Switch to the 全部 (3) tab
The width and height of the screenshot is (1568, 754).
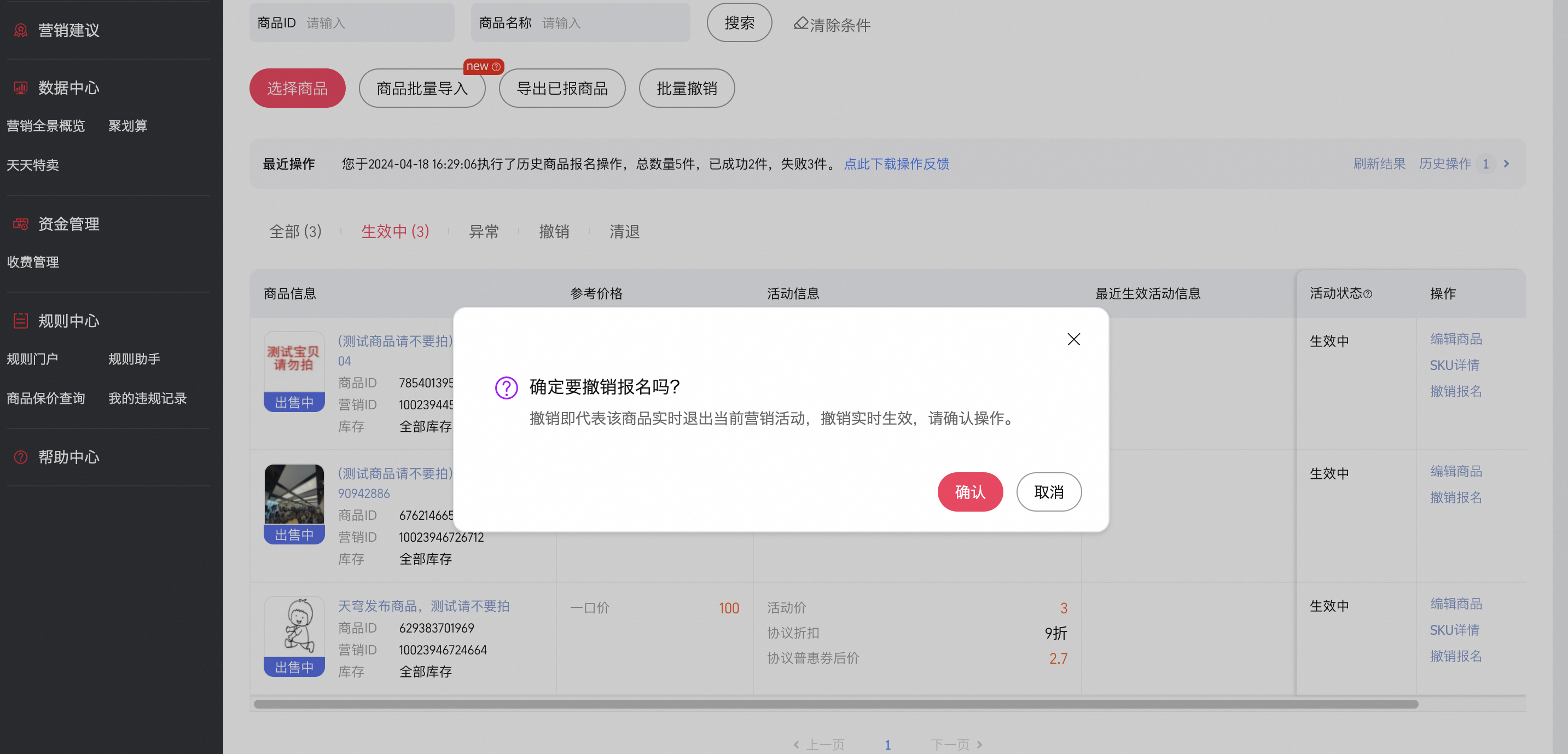point(295,231)
